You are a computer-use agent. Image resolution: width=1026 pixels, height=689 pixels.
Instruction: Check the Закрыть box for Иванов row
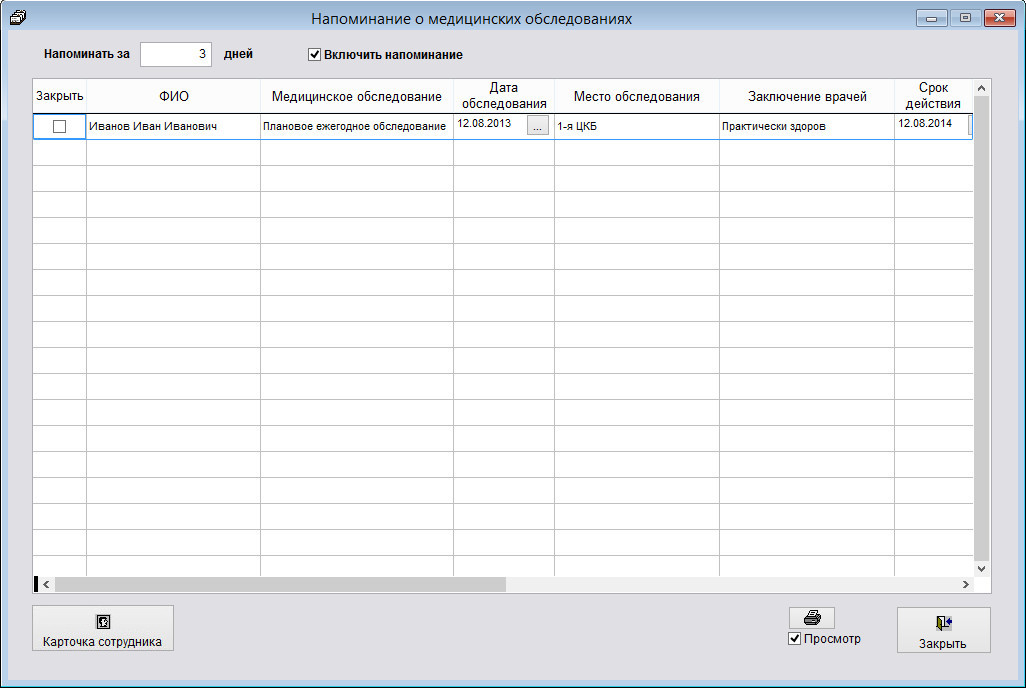(x=60, y=127)
